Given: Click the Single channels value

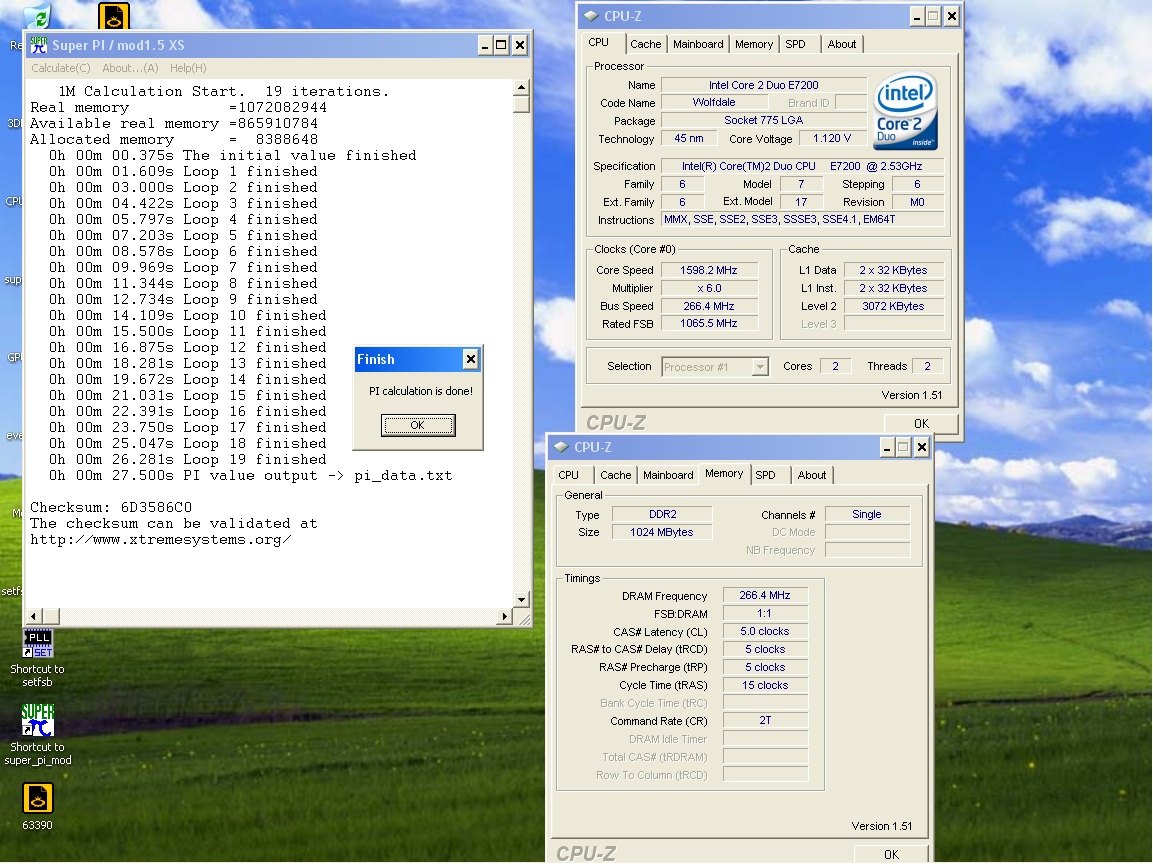Looking at the screenshot, I should click(867, 514).
